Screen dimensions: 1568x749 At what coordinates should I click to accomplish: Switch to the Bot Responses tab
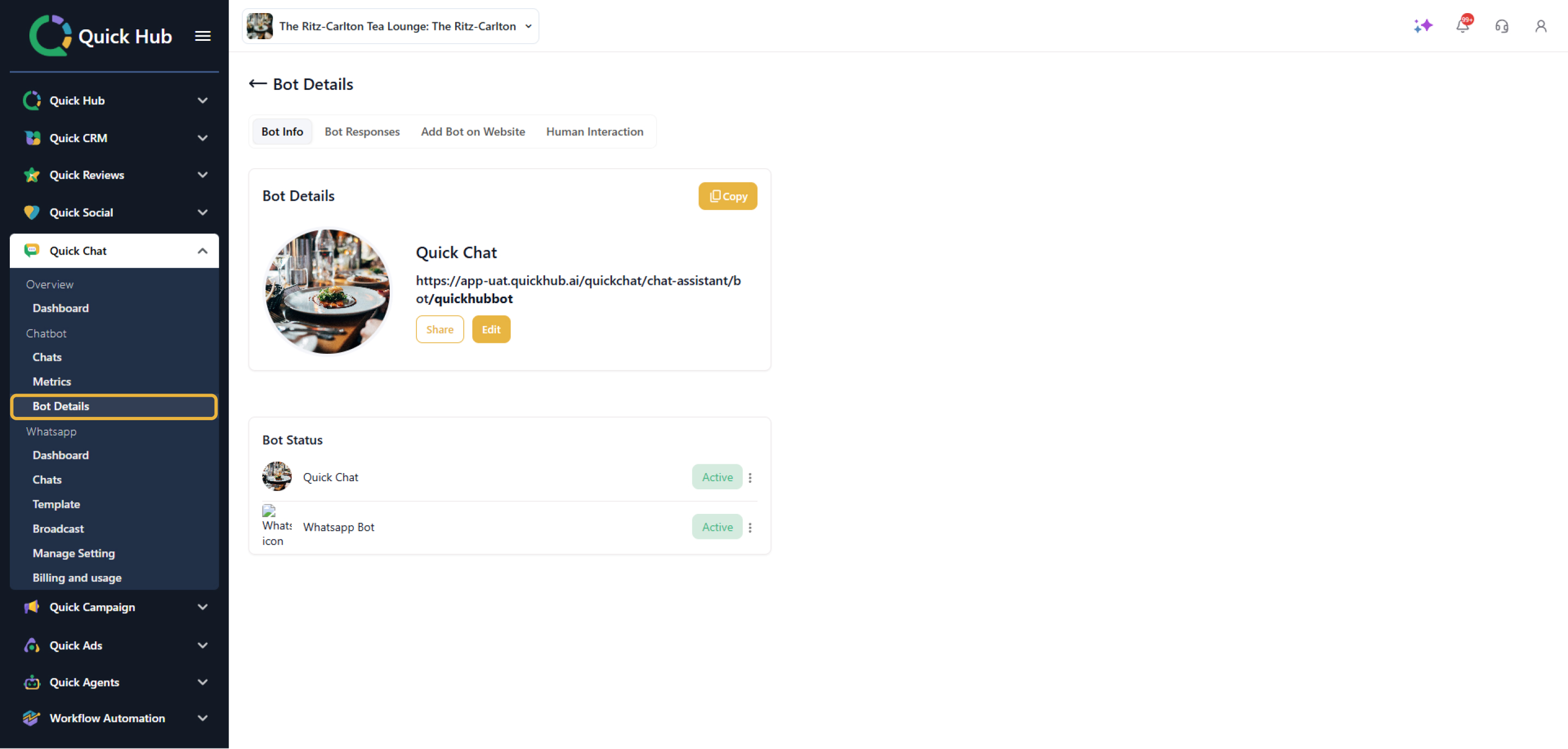point(362,131)
